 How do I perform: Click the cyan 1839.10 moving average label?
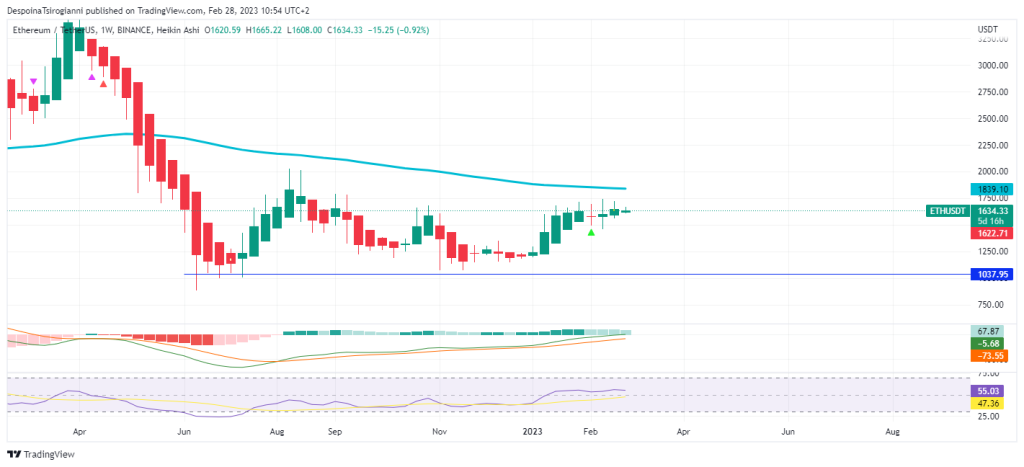[993, 189]
